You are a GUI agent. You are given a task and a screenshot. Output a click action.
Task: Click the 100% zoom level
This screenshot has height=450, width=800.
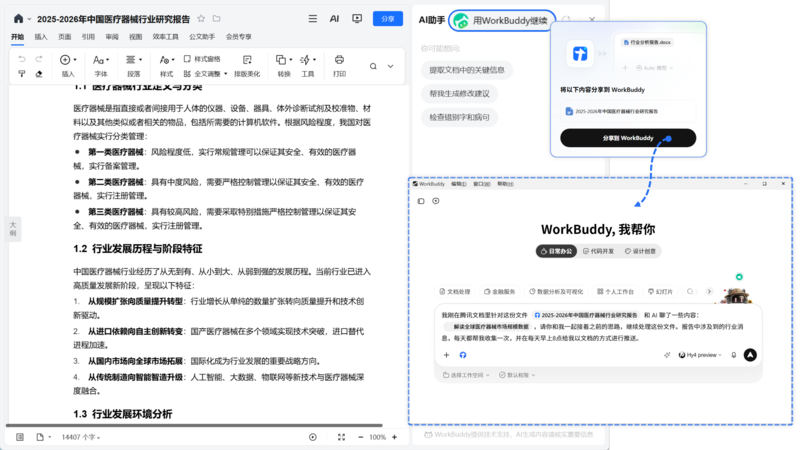pos(378,437)
